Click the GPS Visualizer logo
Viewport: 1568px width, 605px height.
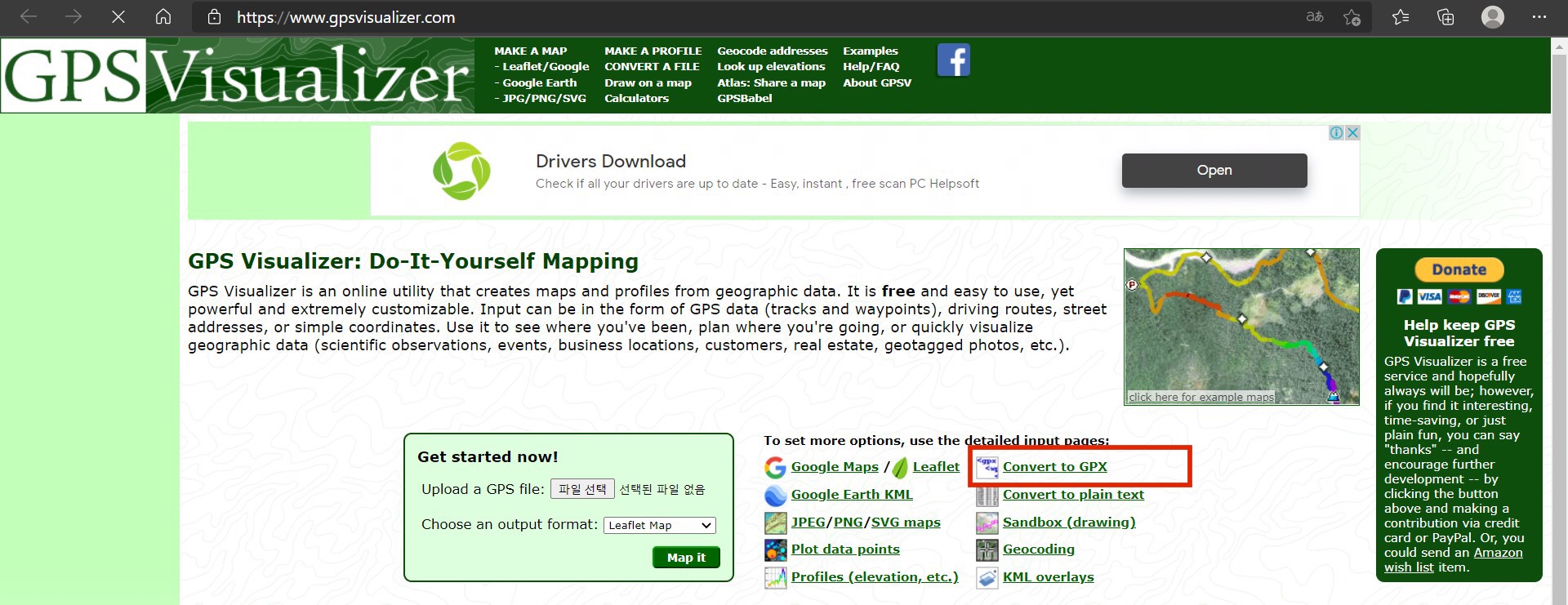[238, 75]
